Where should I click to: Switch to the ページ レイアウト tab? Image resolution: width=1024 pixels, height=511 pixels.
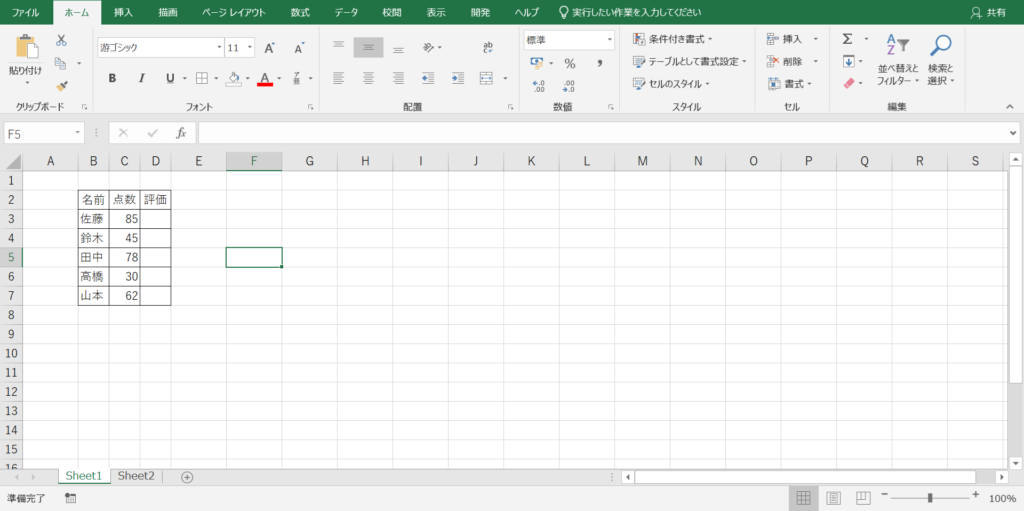234,12
